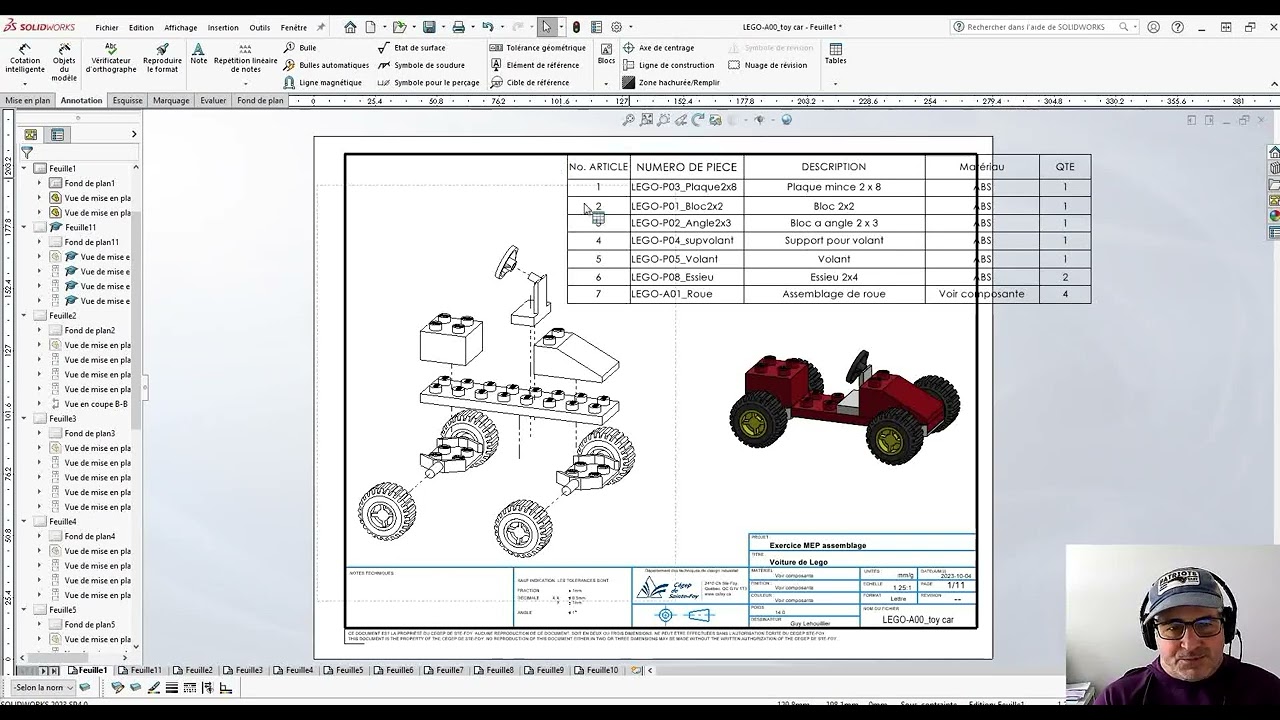Switch to the Evaluer tab
Screen dimensions: 1280x720
click(213, 100)
